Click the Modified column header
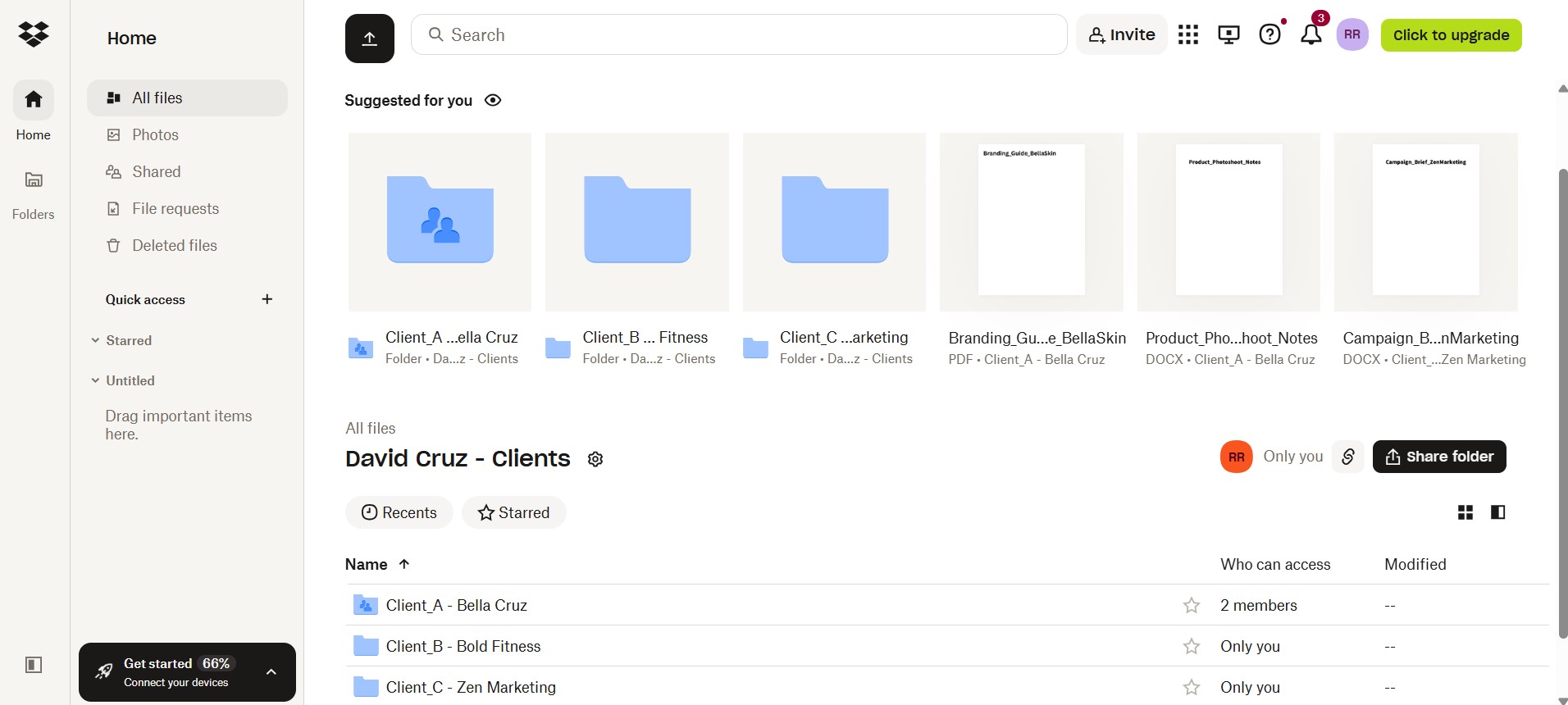1568x705 pixels. [1415, 564]
